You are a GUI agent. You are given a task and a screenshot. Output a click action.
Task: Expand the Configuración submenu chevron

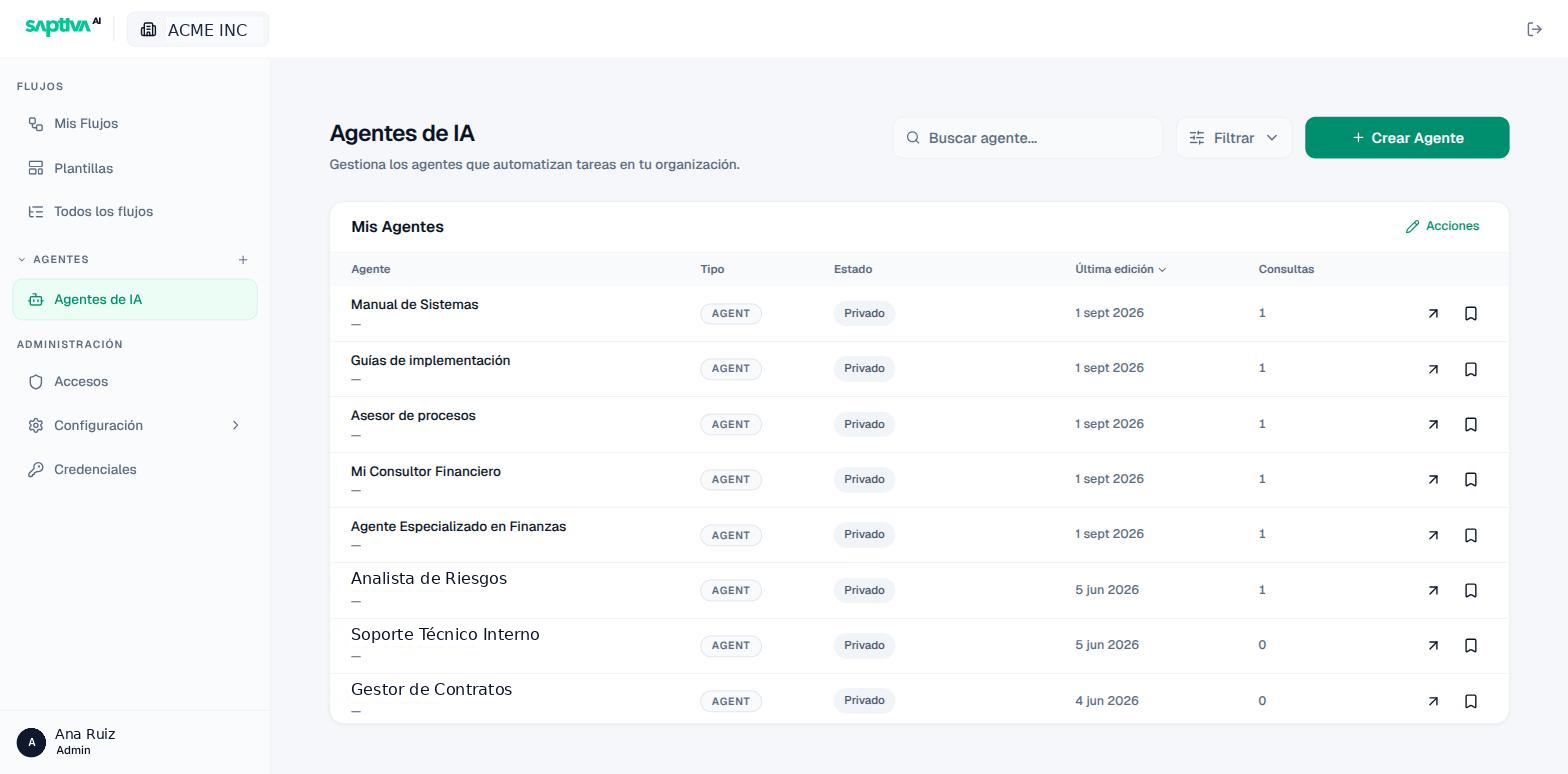(236, 426)
